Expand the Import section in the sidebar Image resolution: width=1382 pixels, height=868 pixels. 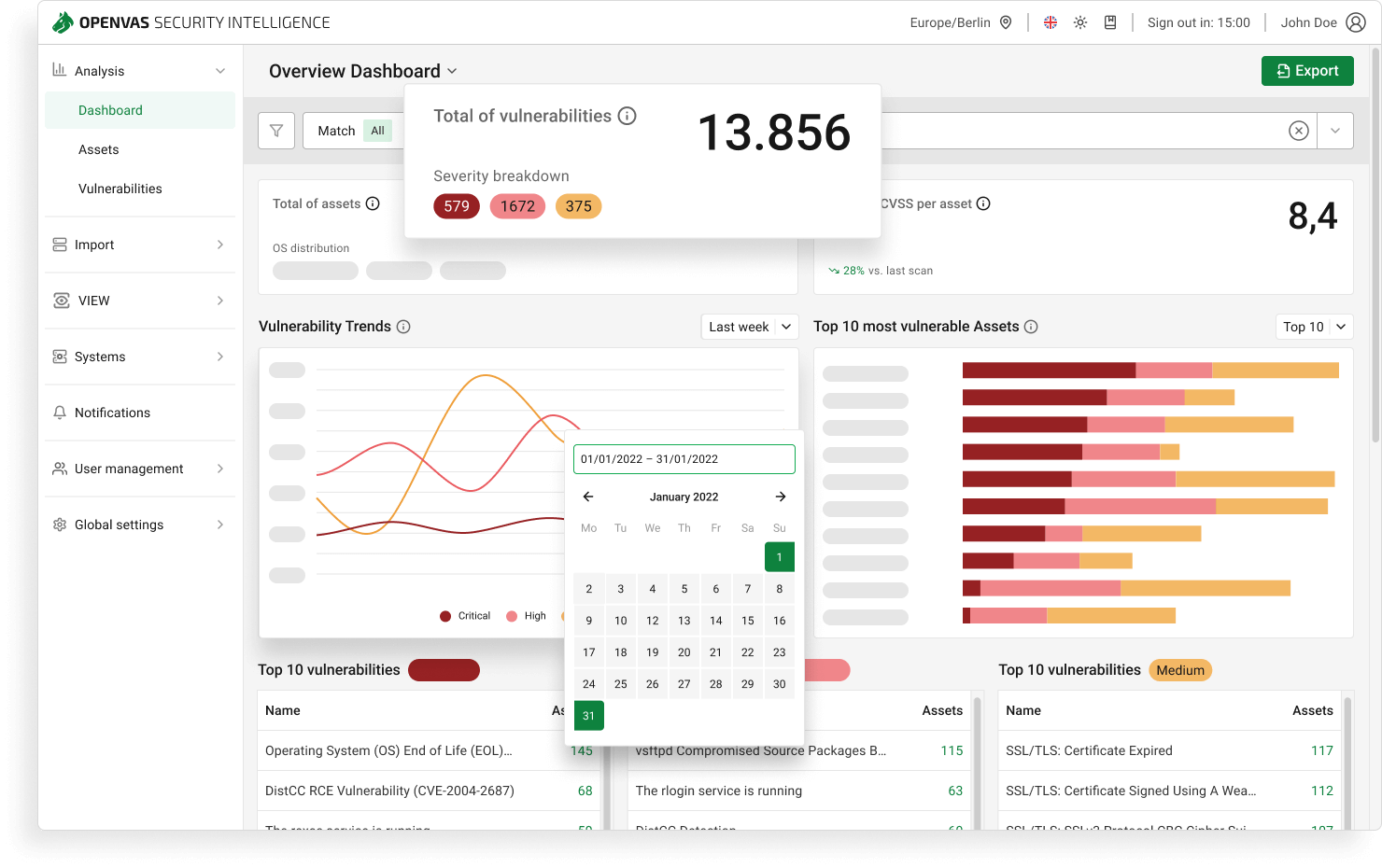coord(138,245)
